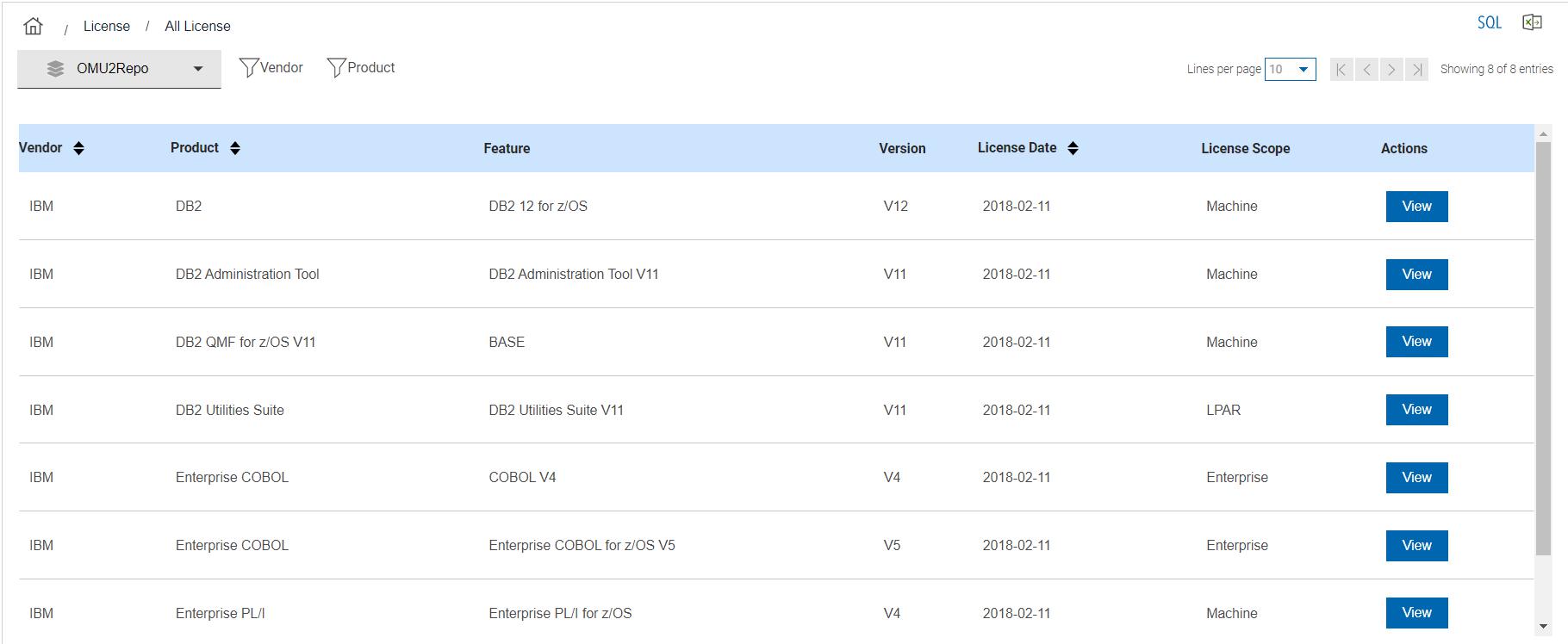Click the home icon in breadcrumb
Screen dimensions: 1568x644
tap(33, 26)
